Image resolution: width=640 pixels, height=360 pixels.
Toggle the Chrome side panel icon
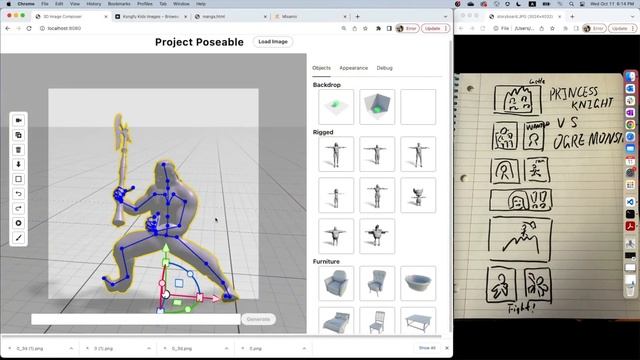pyautogui.click(x=389, y=28)
